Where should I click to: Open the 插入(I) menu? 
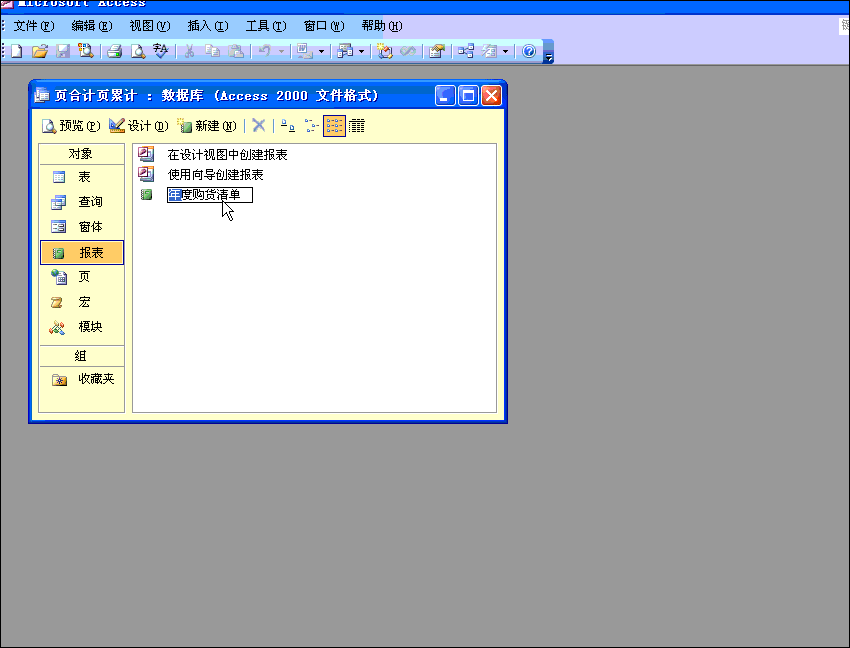pos(208,26)
